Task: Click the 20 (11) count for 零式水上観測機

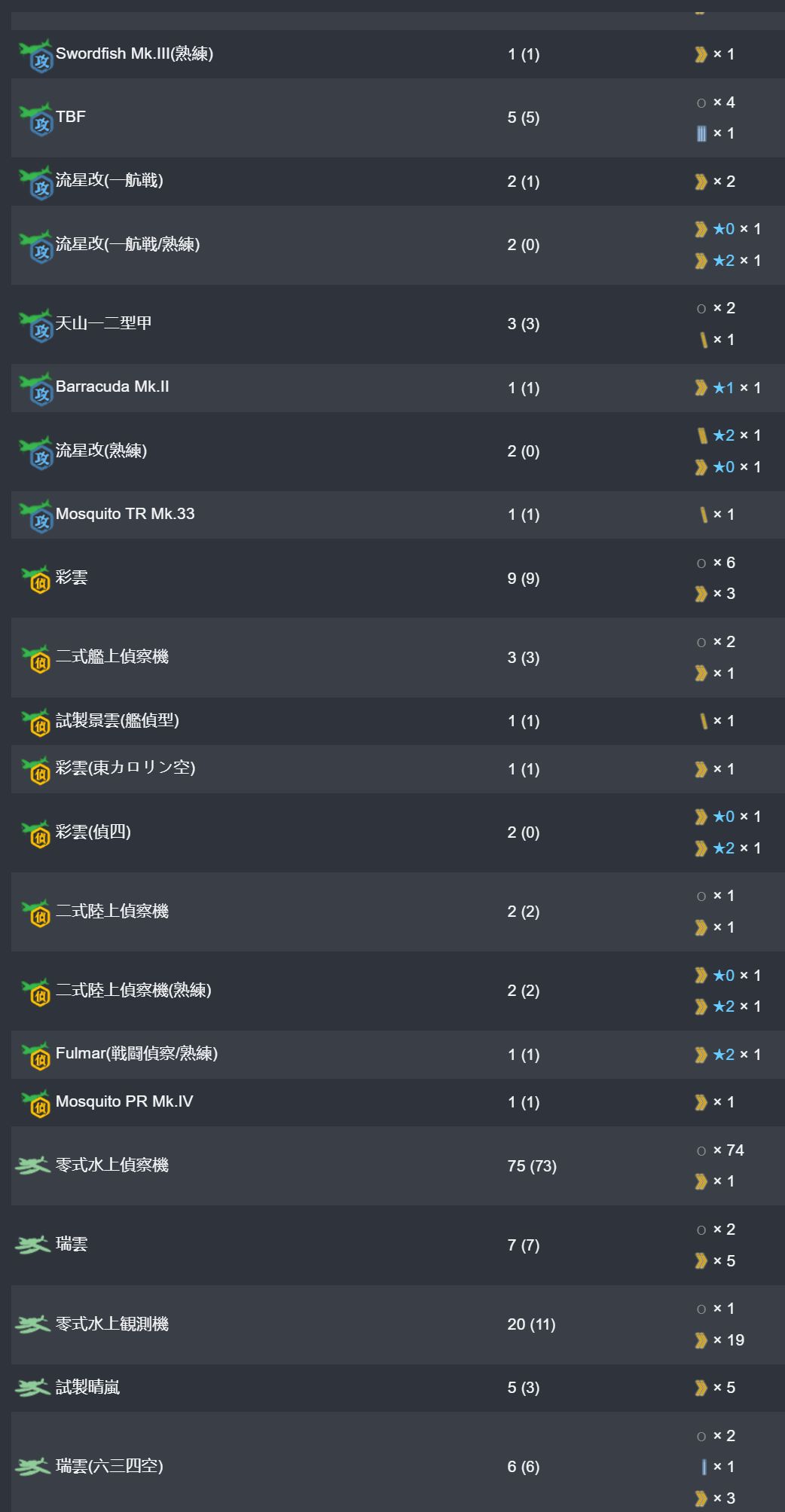Action: [x=531, y=1324]
